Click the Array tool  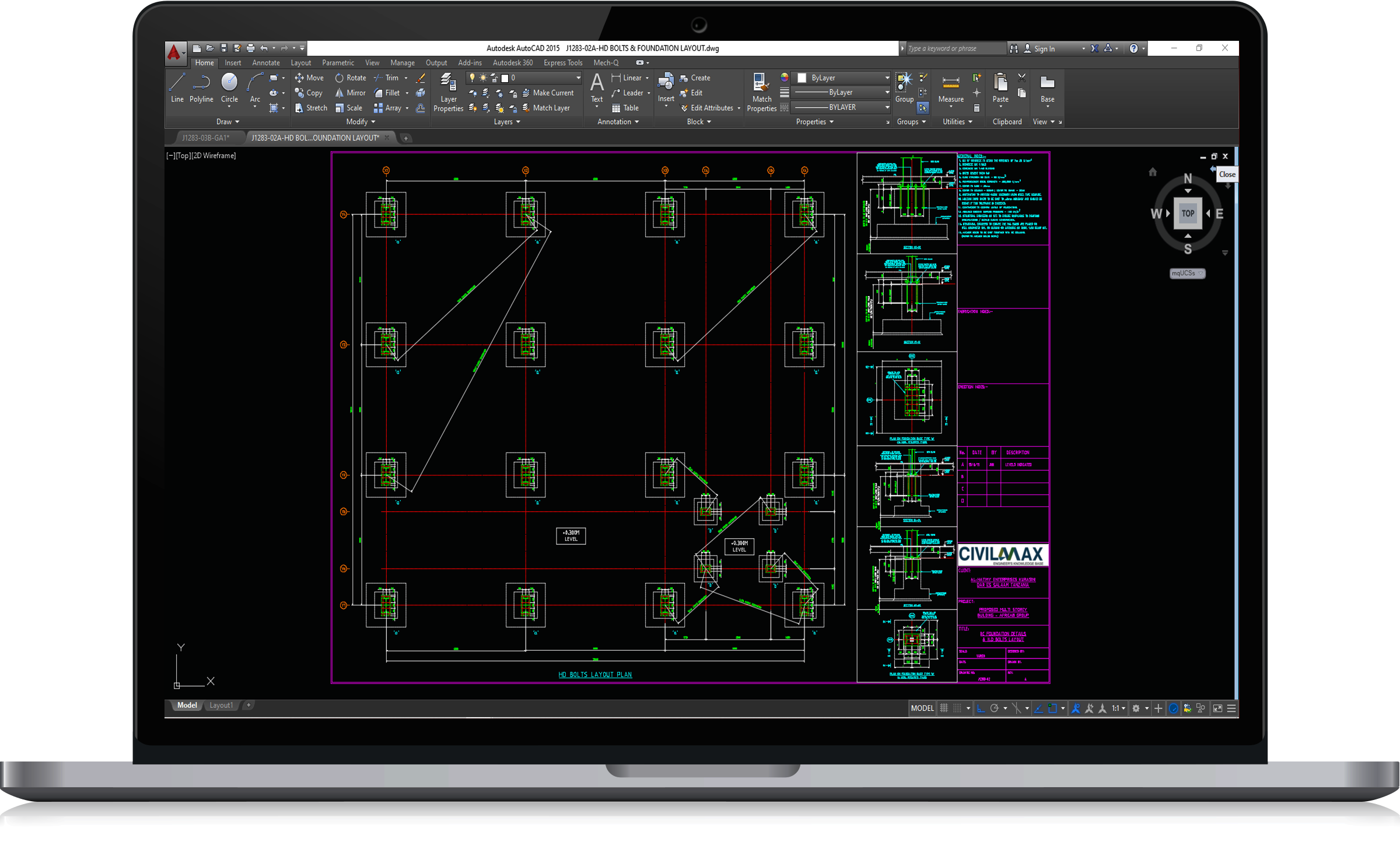[x=387, y=108]
